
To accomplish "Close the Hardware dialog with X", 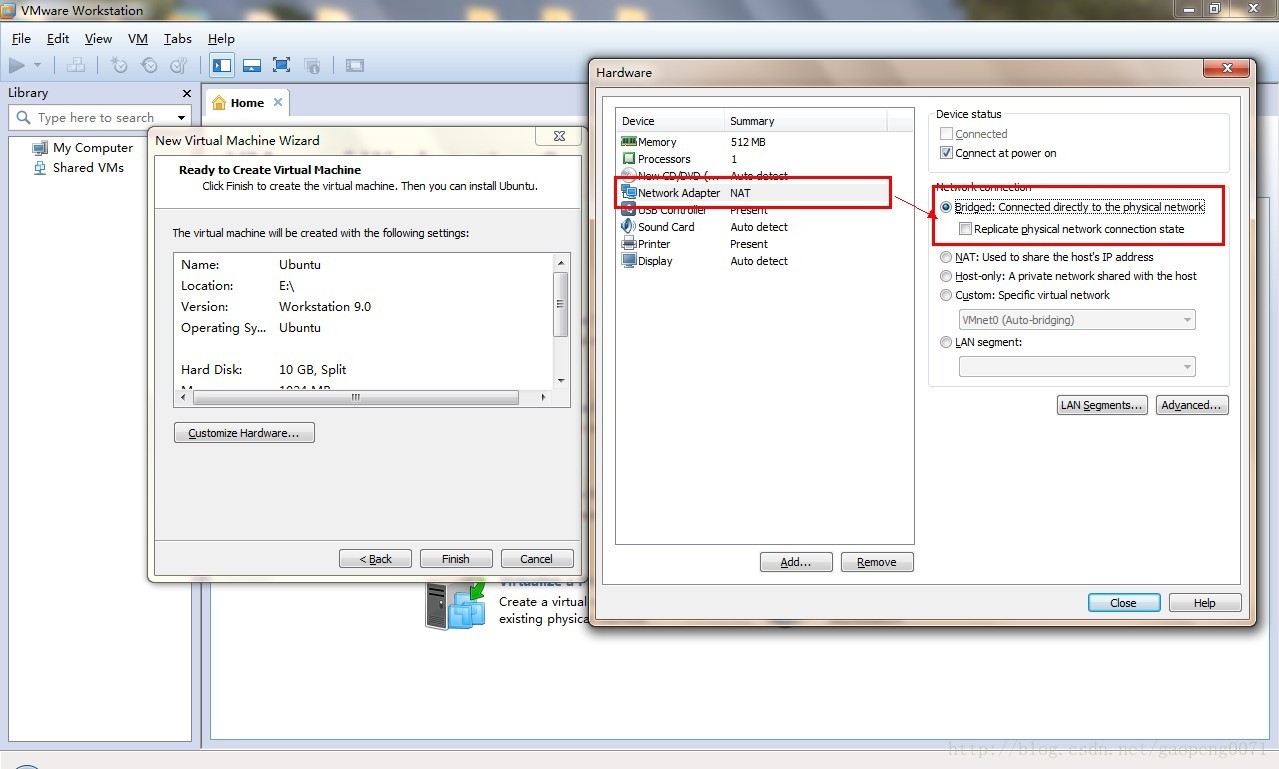I will pos(1225,69).
